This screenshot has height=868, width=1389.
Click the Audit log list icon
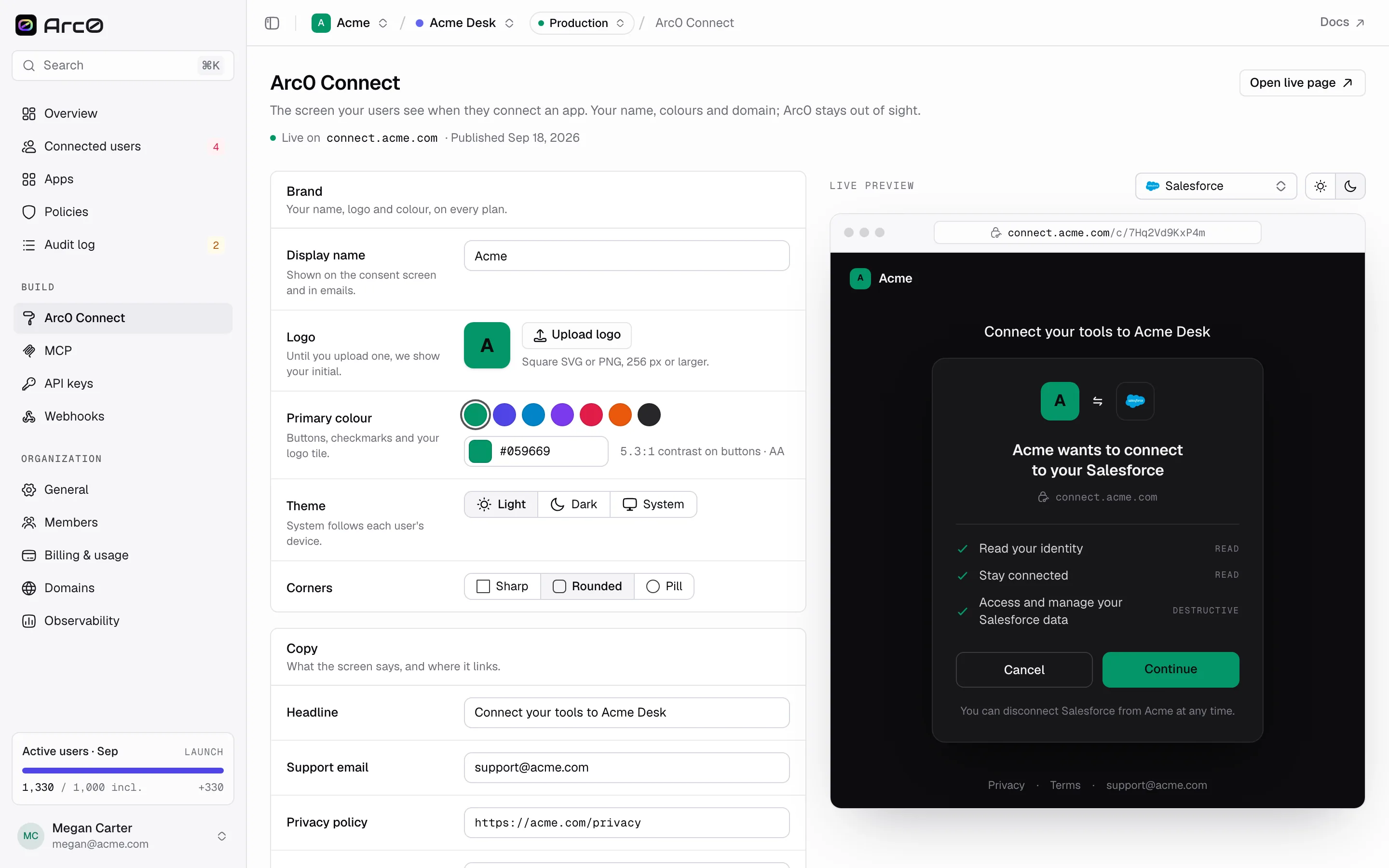coord(29,244)
